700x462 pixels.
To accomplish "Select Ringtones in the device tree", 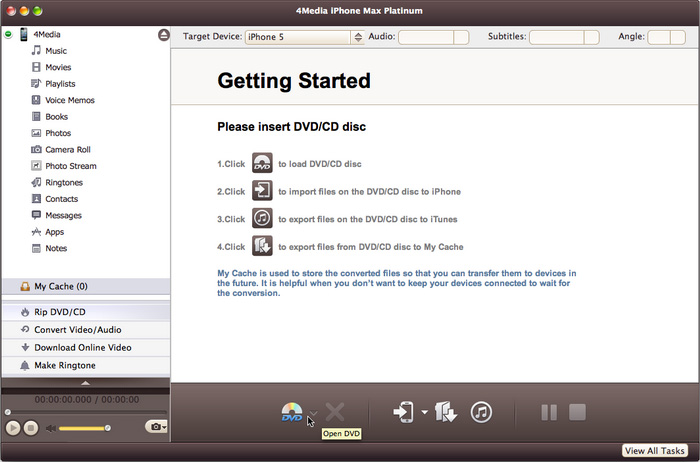I will point(63,182).
